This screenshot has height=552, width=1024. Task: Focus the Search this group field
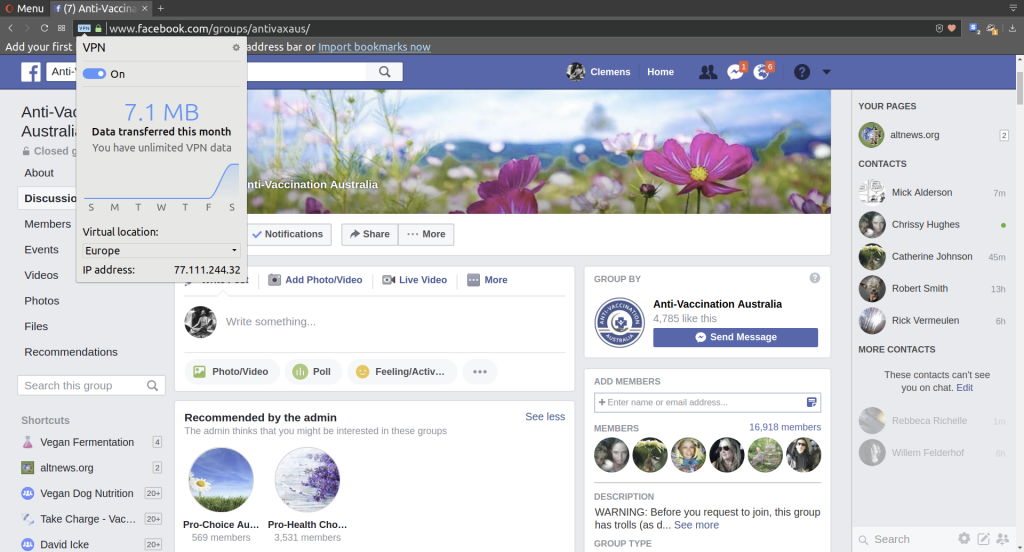91,385
